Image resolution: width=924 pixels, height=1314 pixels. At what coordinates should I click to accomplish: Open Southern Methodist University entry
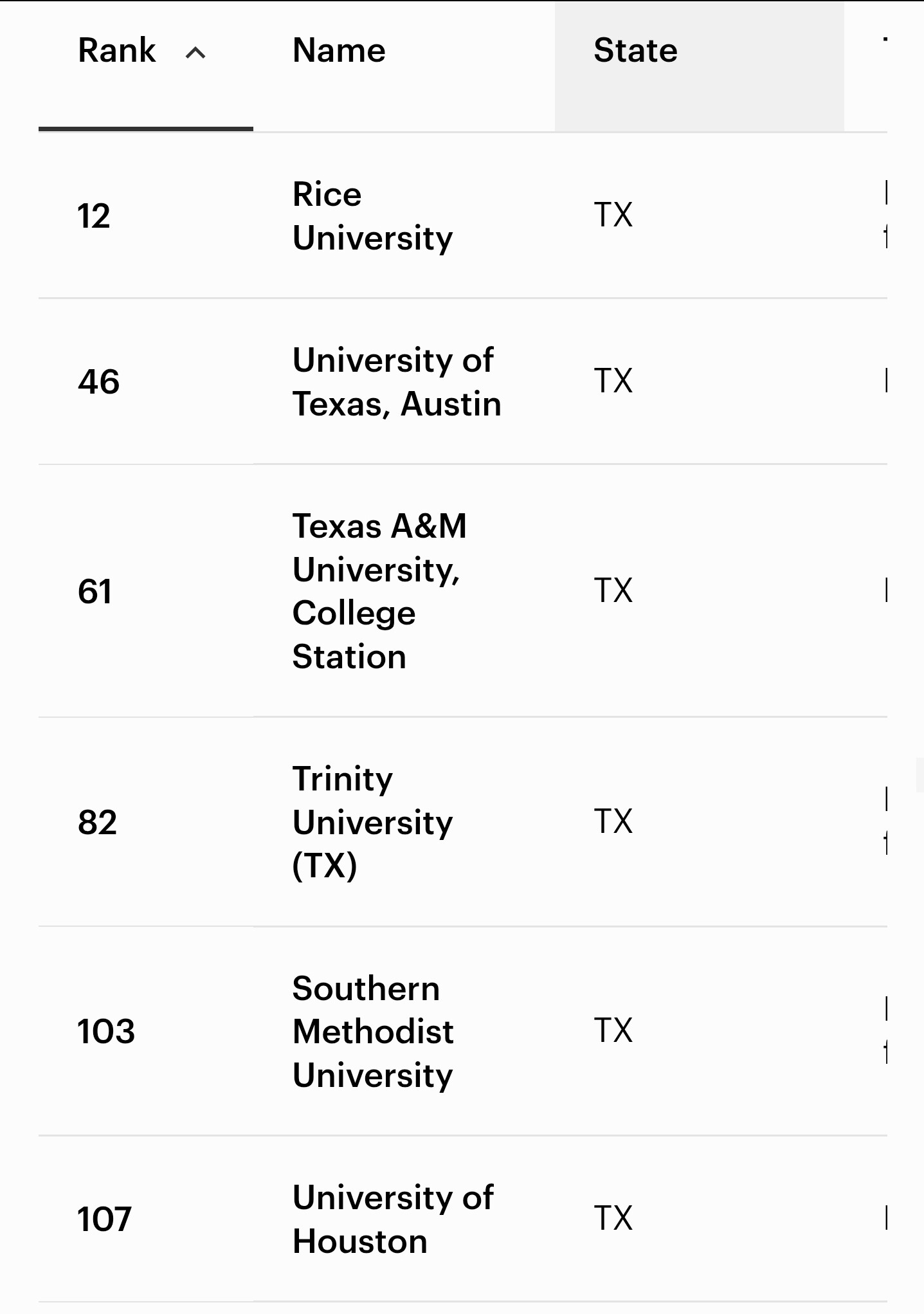372,1032
